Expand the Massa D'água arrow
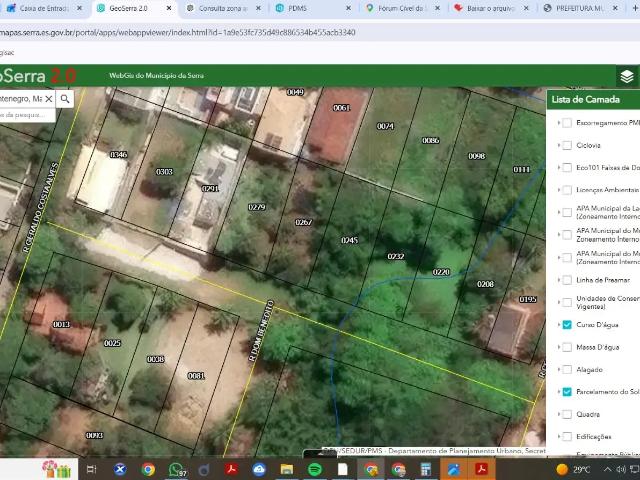Screen dimensions: 640x480 click(558, 347)
